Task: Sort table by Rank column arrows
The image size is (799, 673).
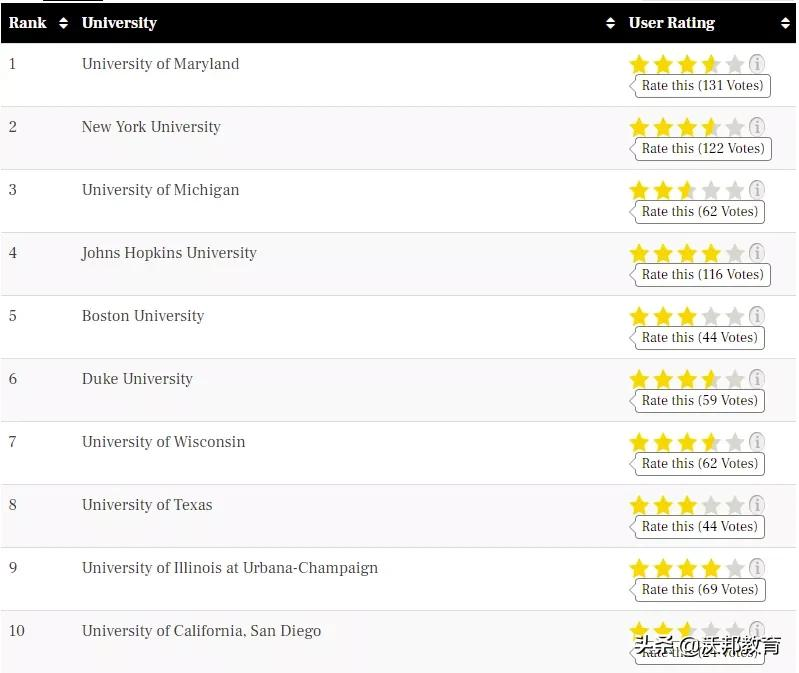Action: [63, 23]
